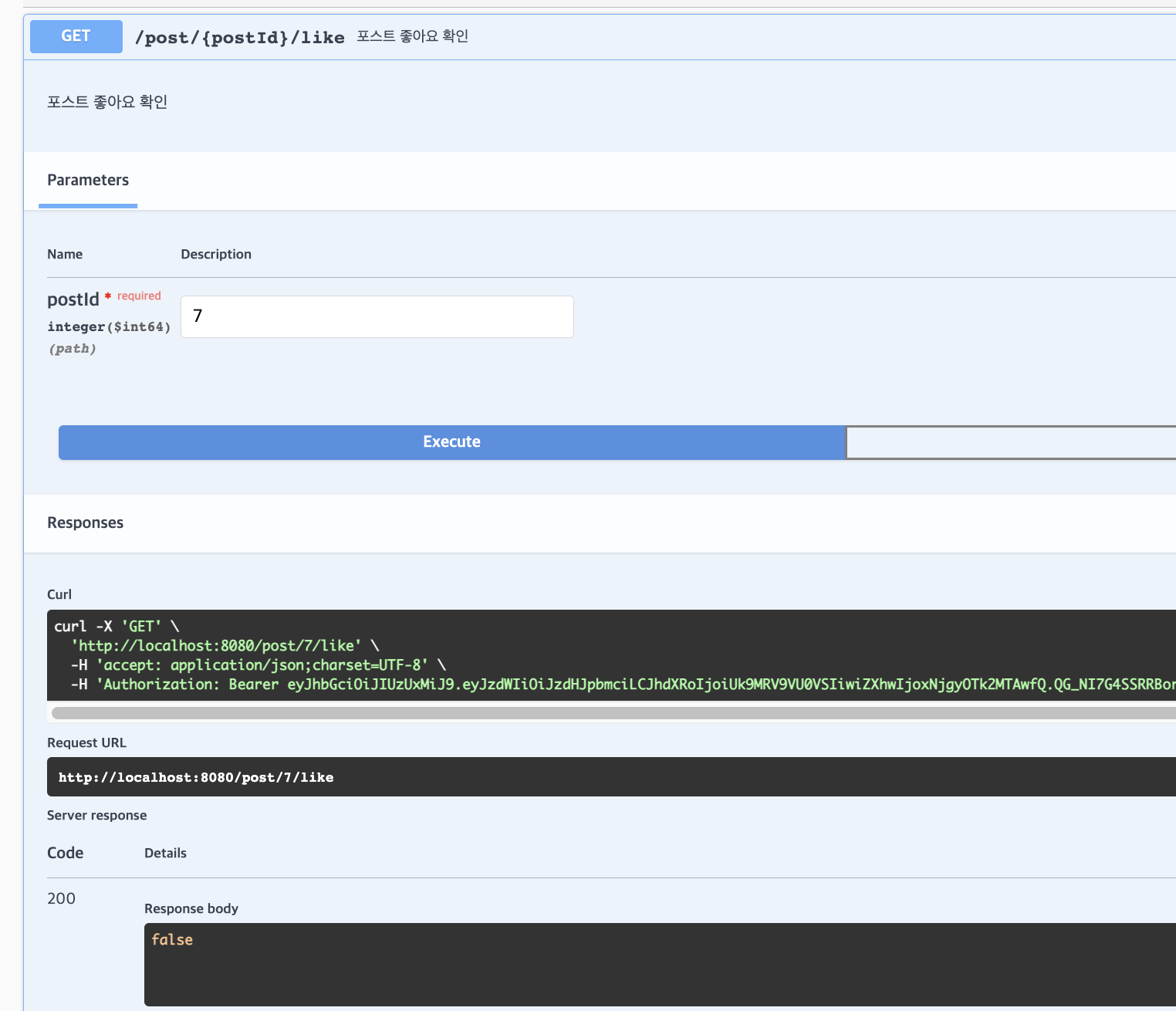Click the postId parameter name label
Screen dimensions: 1176x1011
tap(73, 299)
